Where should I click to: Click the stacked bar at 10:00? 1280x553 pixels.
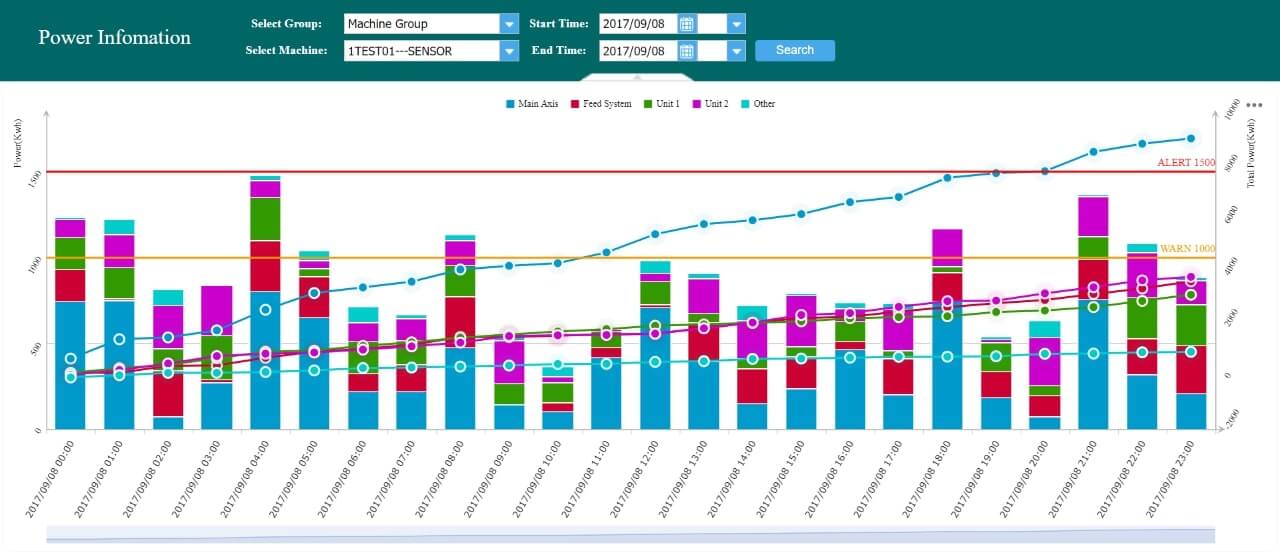558,398
